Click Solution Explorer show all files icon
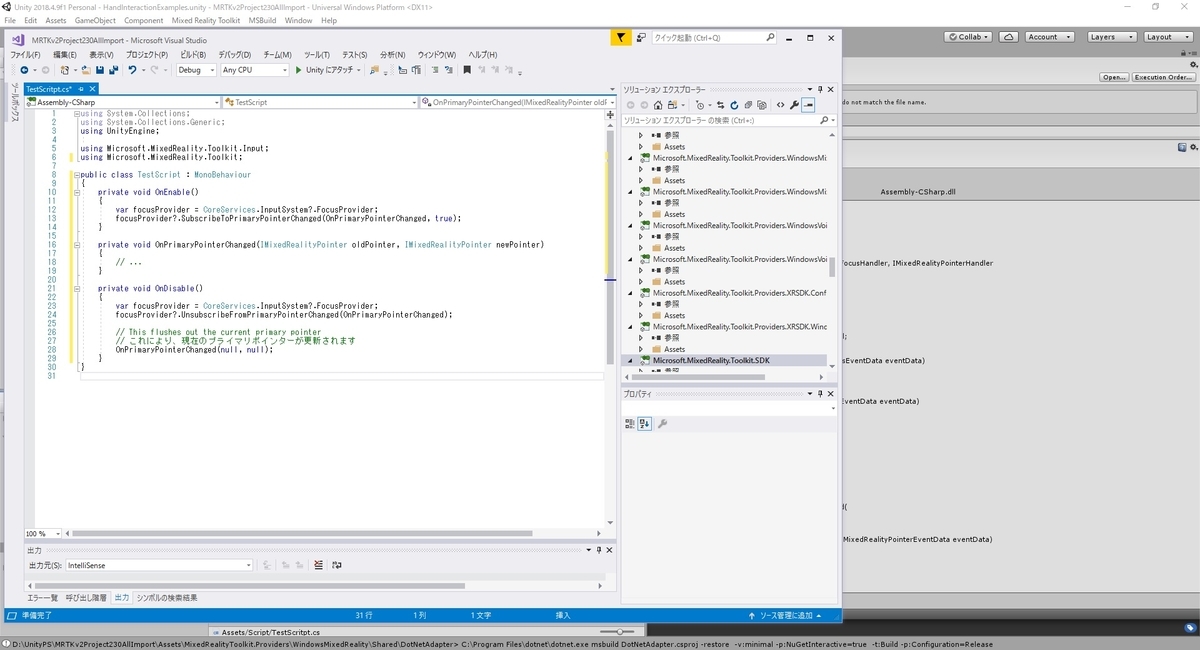Image resolution: width=1200 pixels, height=650 pixels. 762,105
